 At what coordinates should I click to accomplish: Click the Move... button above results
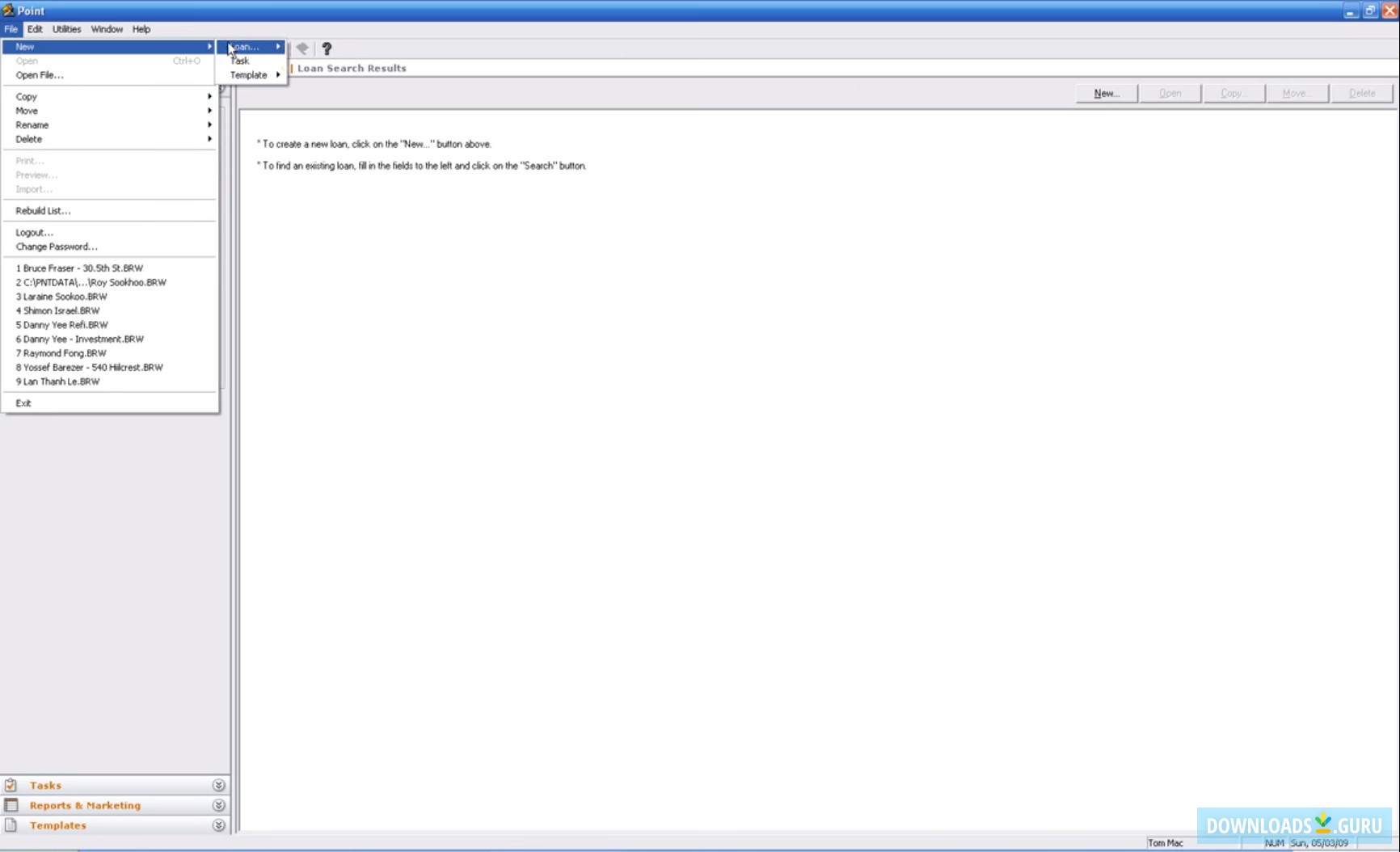tap(1298, 93)
